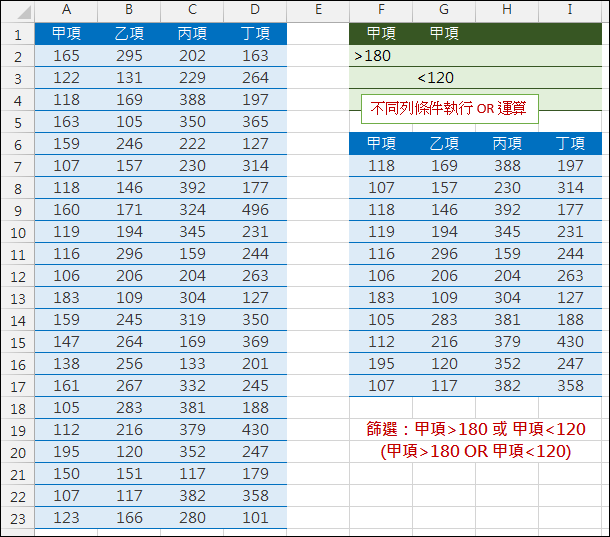Select the criteria cell containing >180

[x=381, y=56]
